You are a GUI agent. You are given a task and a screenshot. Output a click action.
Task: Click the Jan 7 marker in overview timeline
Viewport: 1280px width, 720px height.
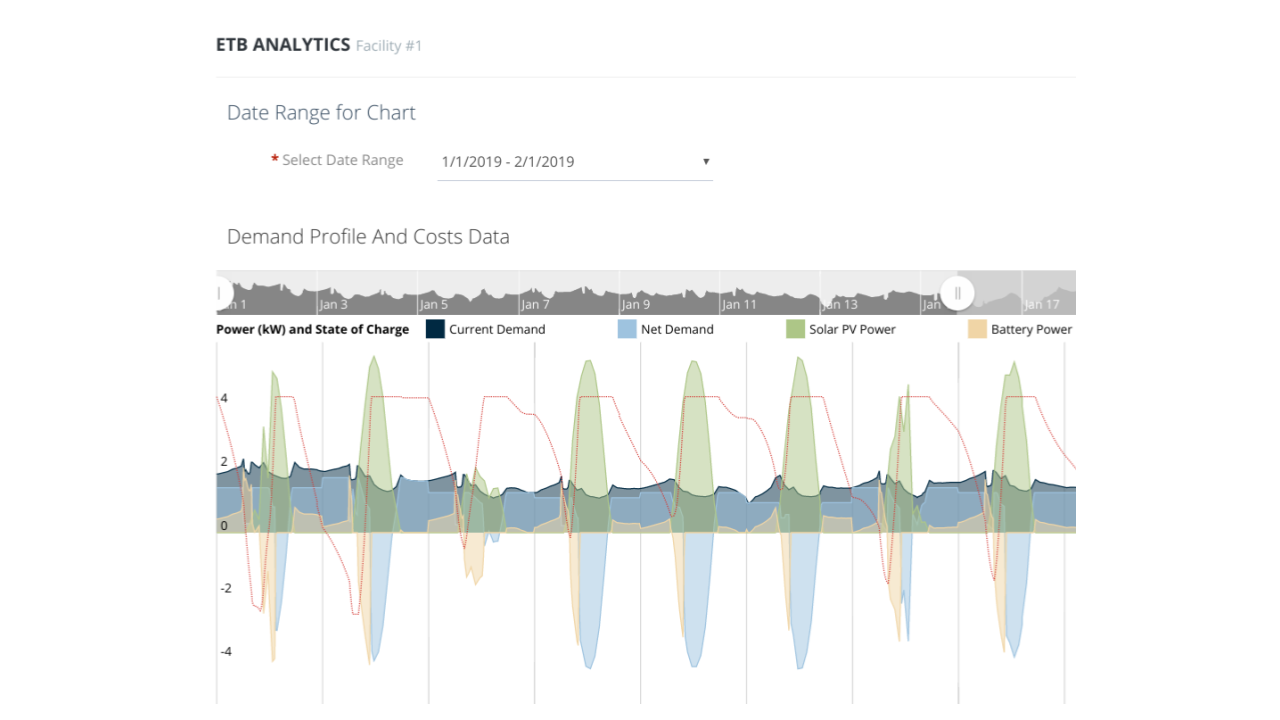[535, 304]
